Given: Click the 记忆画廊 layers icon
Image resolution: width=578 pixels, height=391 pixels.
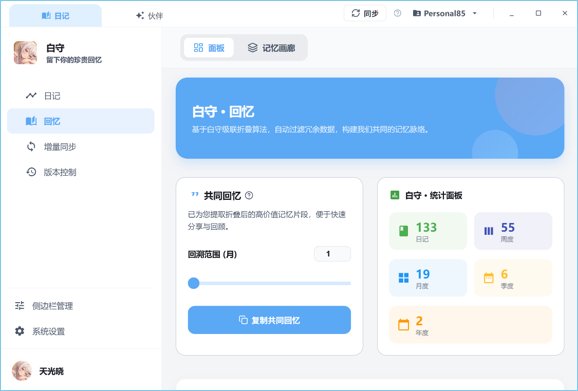Looking at the screenshot, I should pyautogui.click(x=253, y=48).
